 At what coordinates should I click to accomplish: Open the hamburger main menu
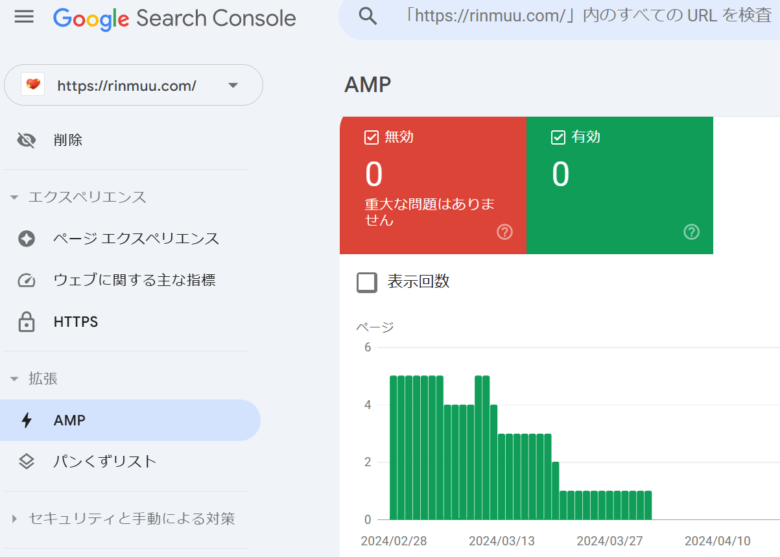24,18
